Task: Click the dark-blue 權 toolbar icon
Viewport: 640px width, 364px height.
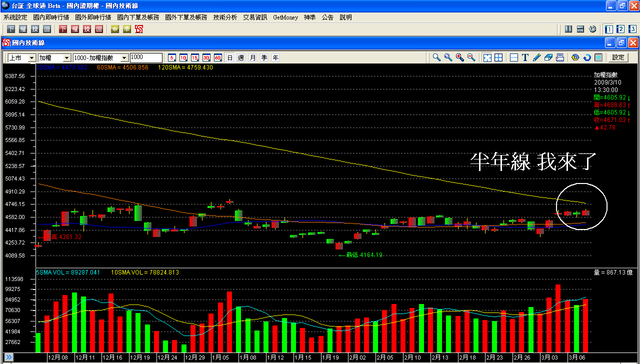Action: coord(23,29)
